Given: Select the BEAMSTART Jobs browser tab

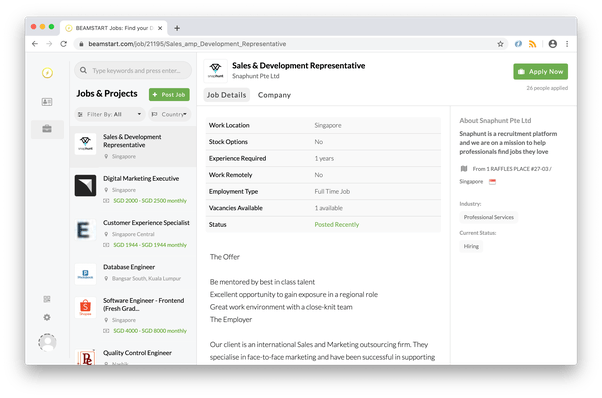Looking at the screenshot, I should [114, 28].
